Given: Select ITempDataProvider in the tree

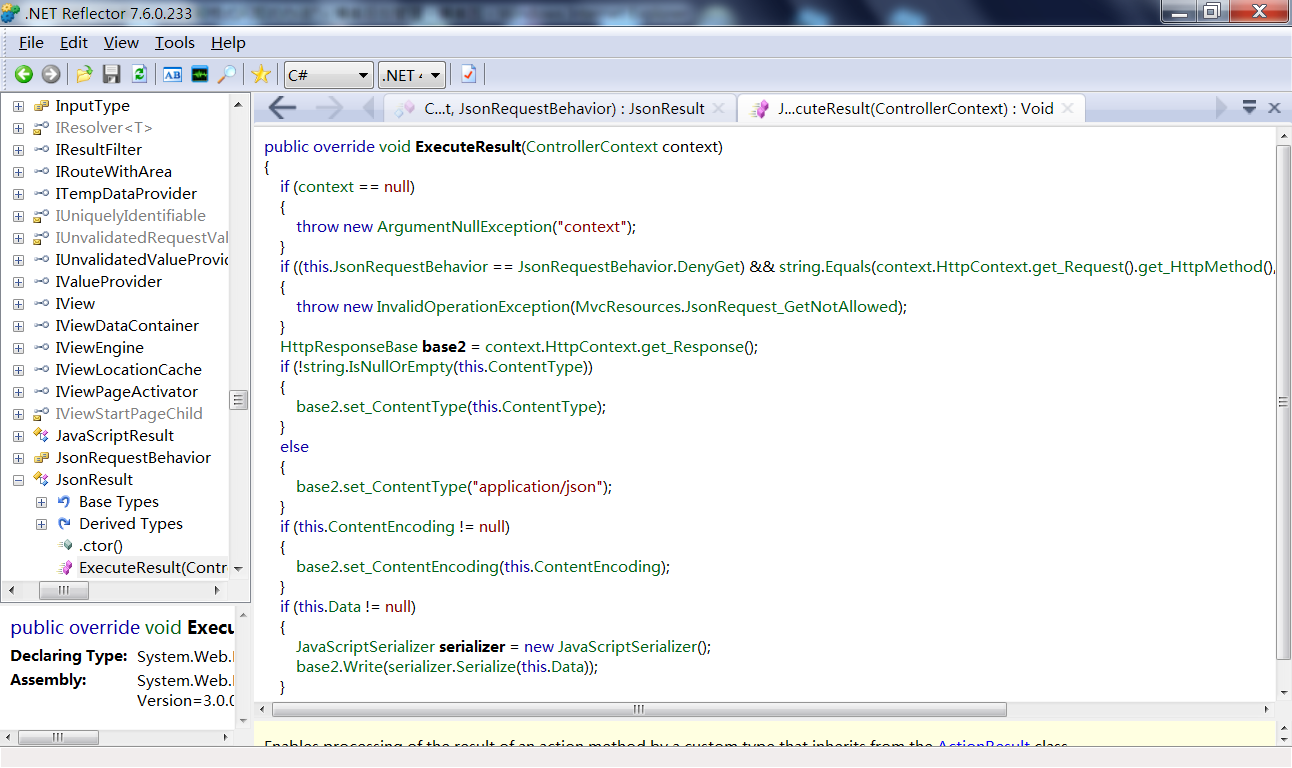Looking at the screenshot, I should [126, 194].
